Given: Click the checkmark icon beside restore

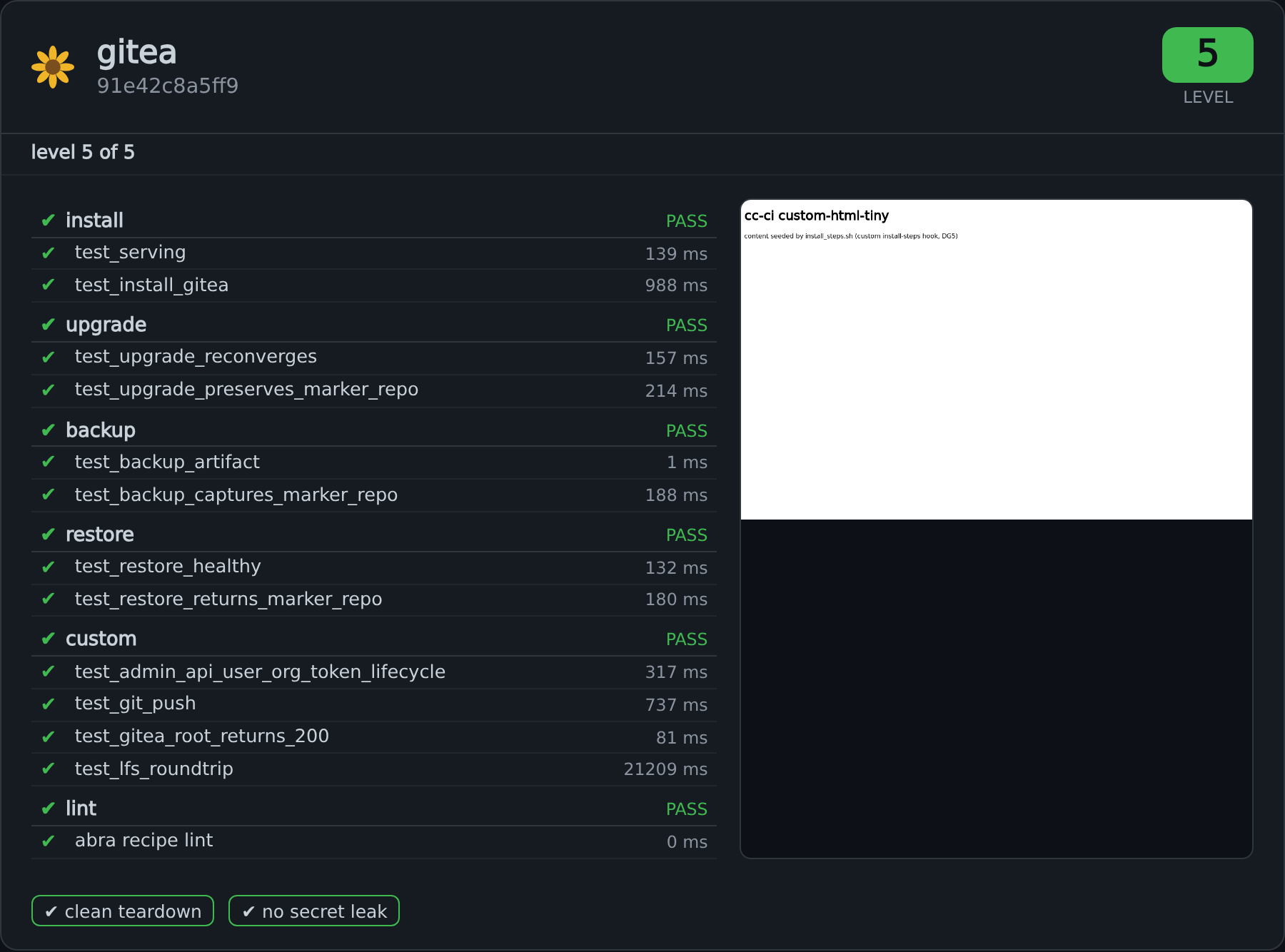Looking at the screenshot, I should coord(49,534).
